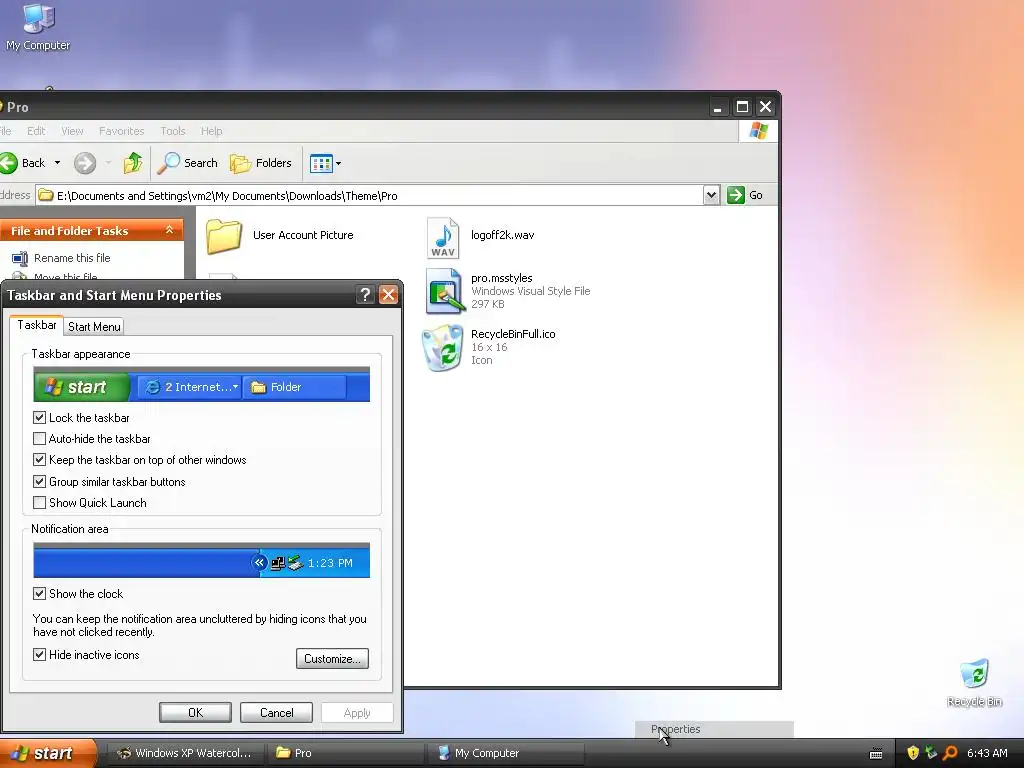
Task: Switch to Pro taskbar button
Action: point(345,753)
